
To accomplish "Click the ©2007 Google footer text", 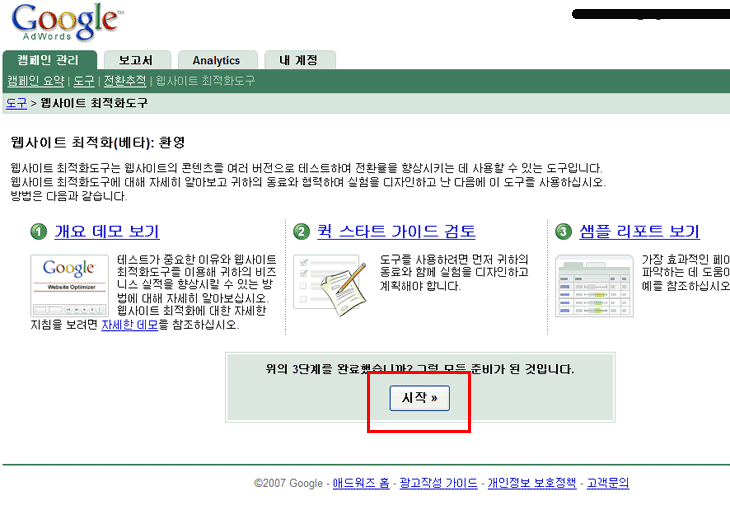I will click(288, 483).
